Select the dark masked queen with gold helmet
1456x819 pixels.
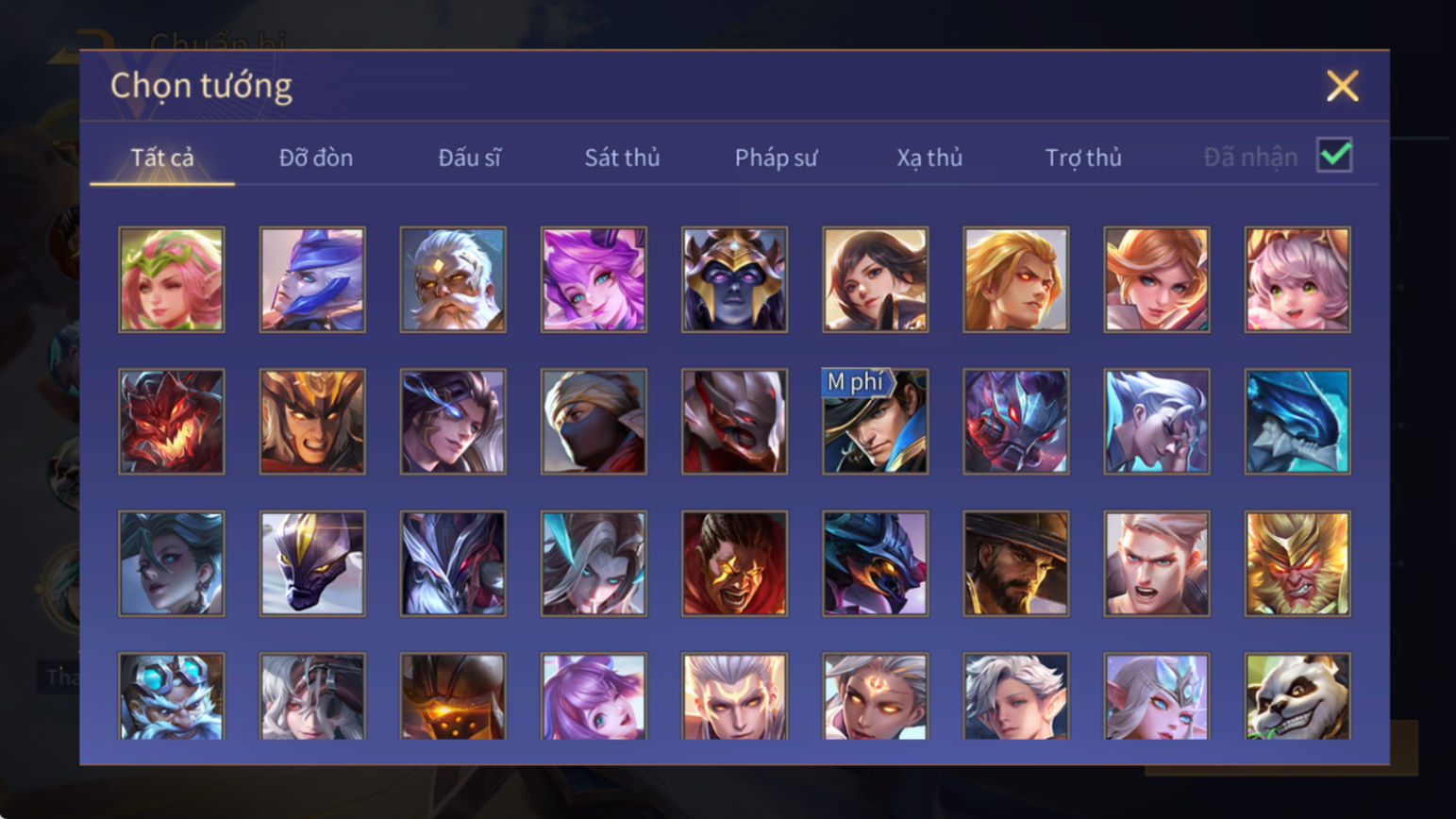[734, 279]
